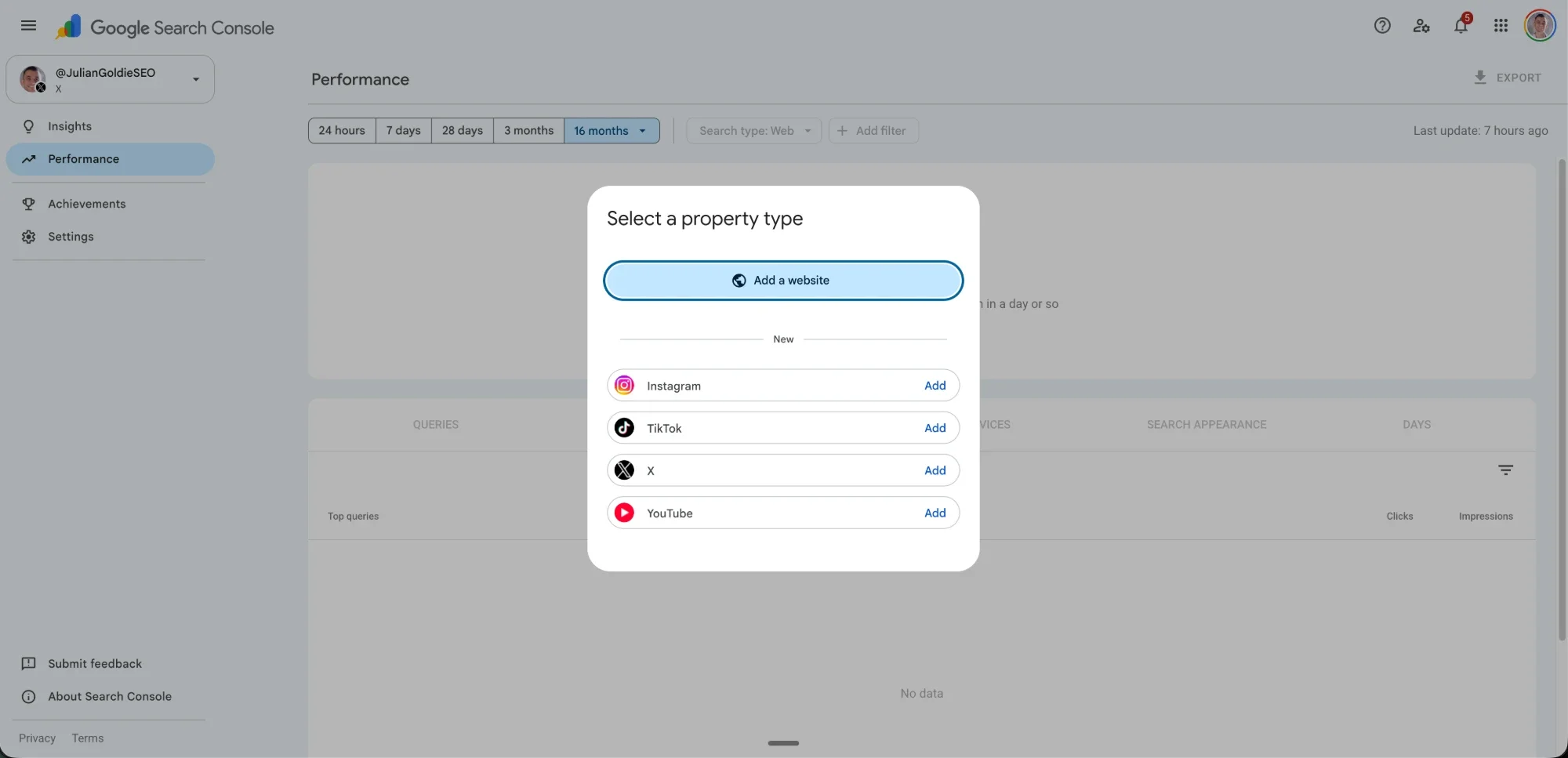Screen dimensions: 1568x758
Task: Click the X logo icon in dialog
Action: [x=624, y=470]
